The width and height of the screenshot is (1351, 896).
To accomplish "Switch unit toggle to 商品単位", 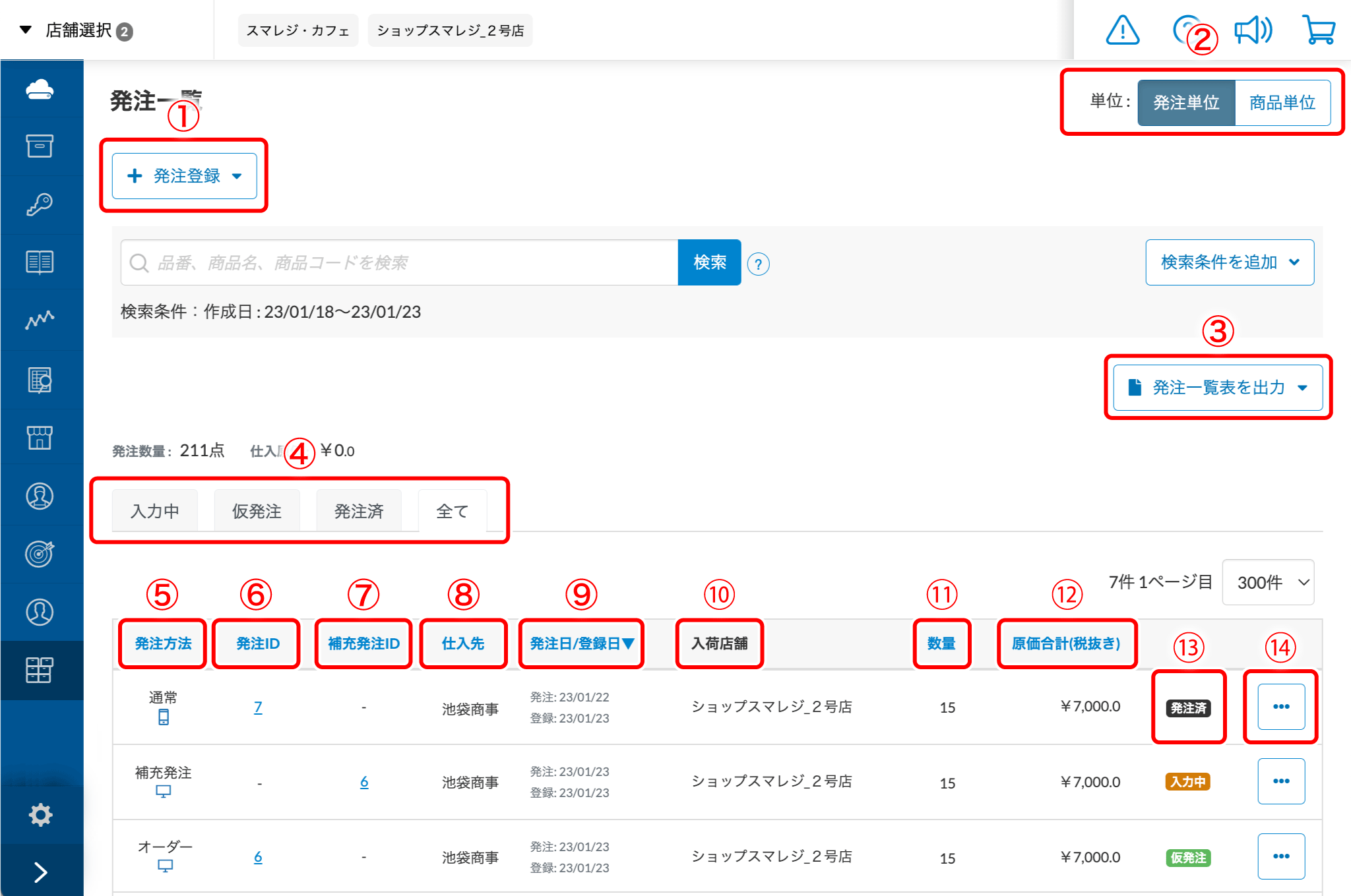I will [x=1282, y=103].
